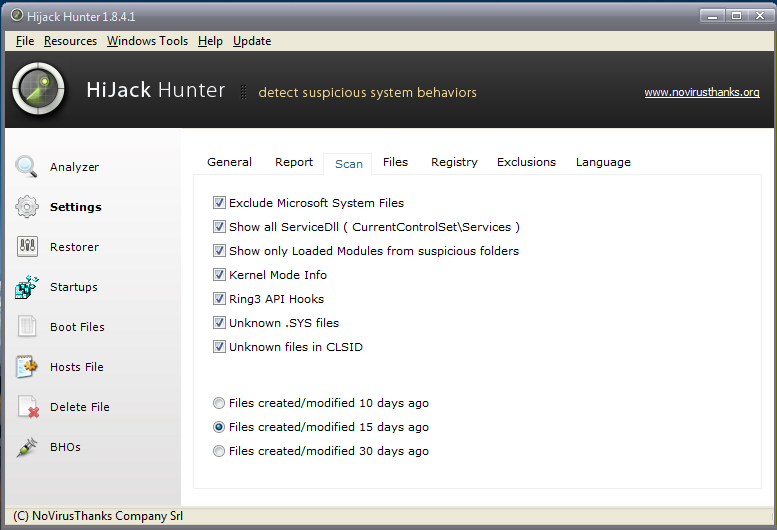Viewport: 777px width, 530px height.
Task: Click the Analyzer magnifying glass icon
Action: click(26, 166)
